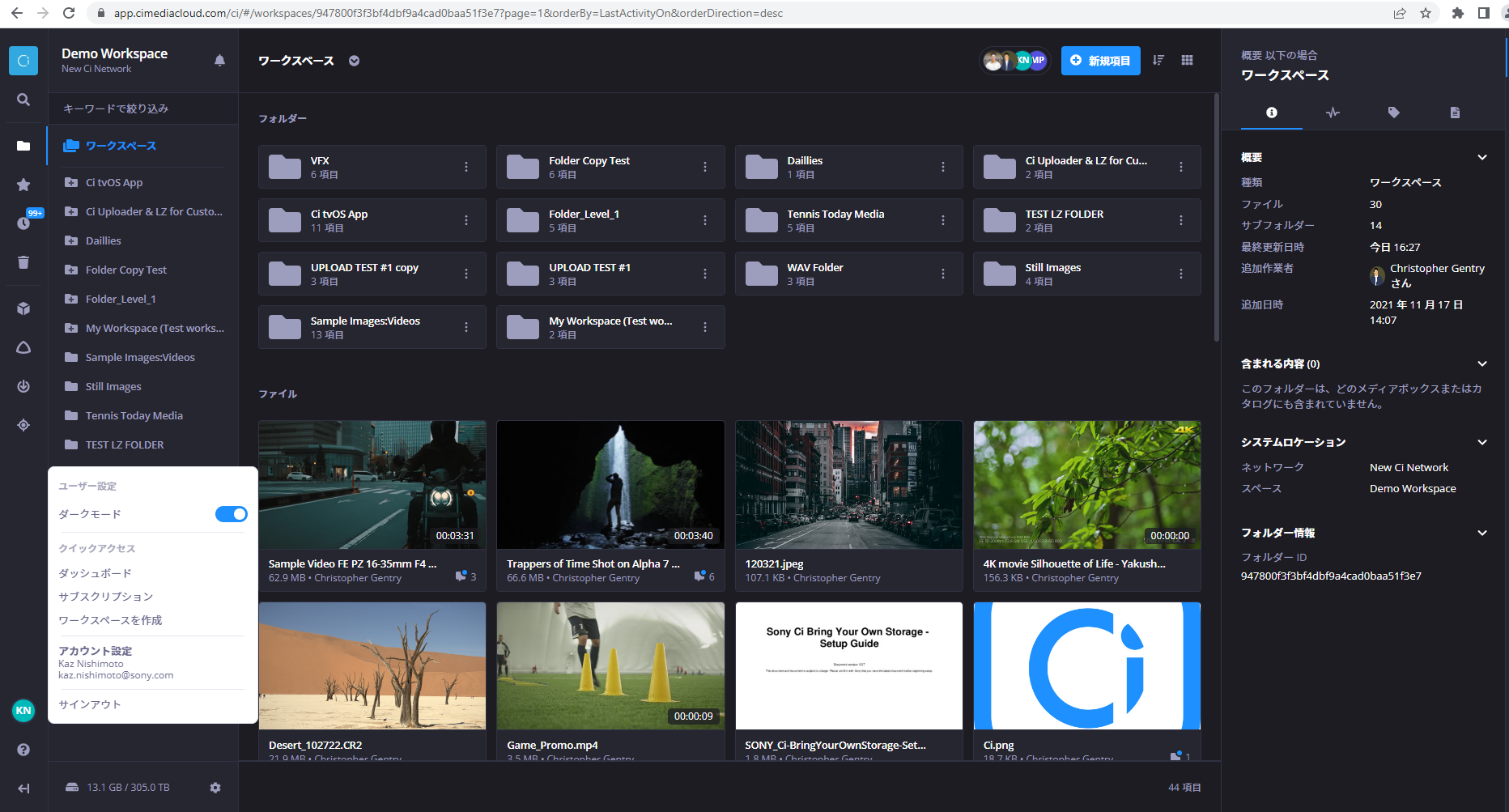Click the sort order icon
Viewport: 1509px width, 812px height.
[x=1158, y=61]
